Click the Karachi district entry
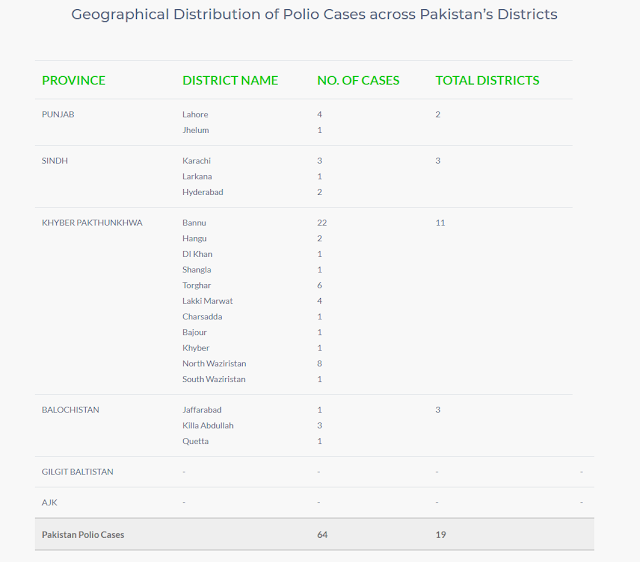 click(x=197, y=160)
